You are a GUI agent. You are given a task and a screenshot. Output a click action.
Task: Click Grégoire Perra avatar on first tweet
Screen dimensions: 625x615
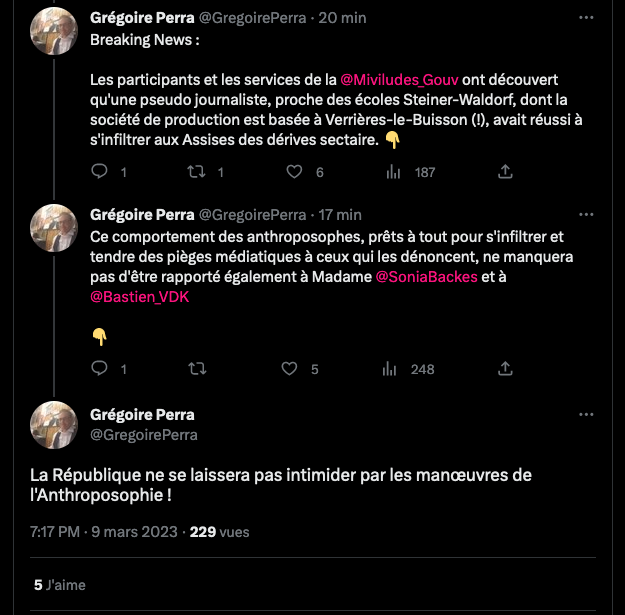pos(54,31)
